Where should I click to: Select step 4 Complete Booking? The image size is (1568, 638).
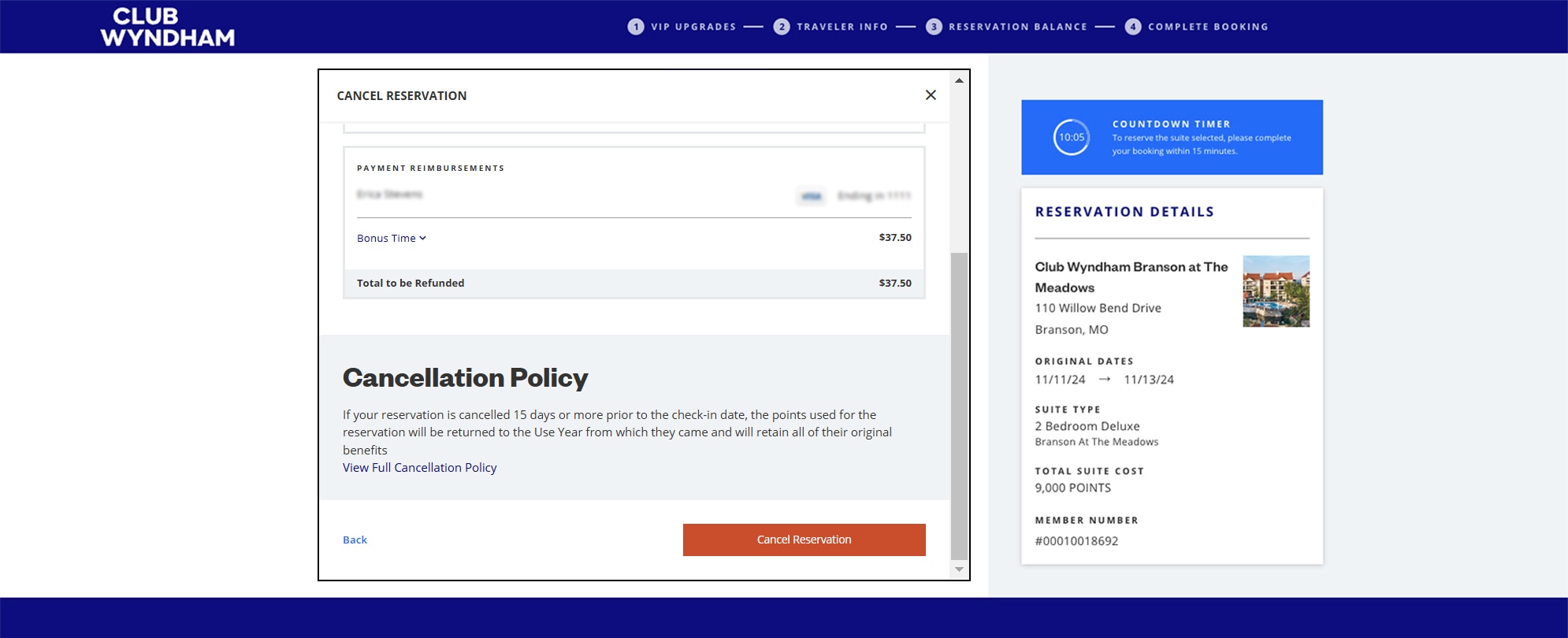click(x=1197, y=27)
